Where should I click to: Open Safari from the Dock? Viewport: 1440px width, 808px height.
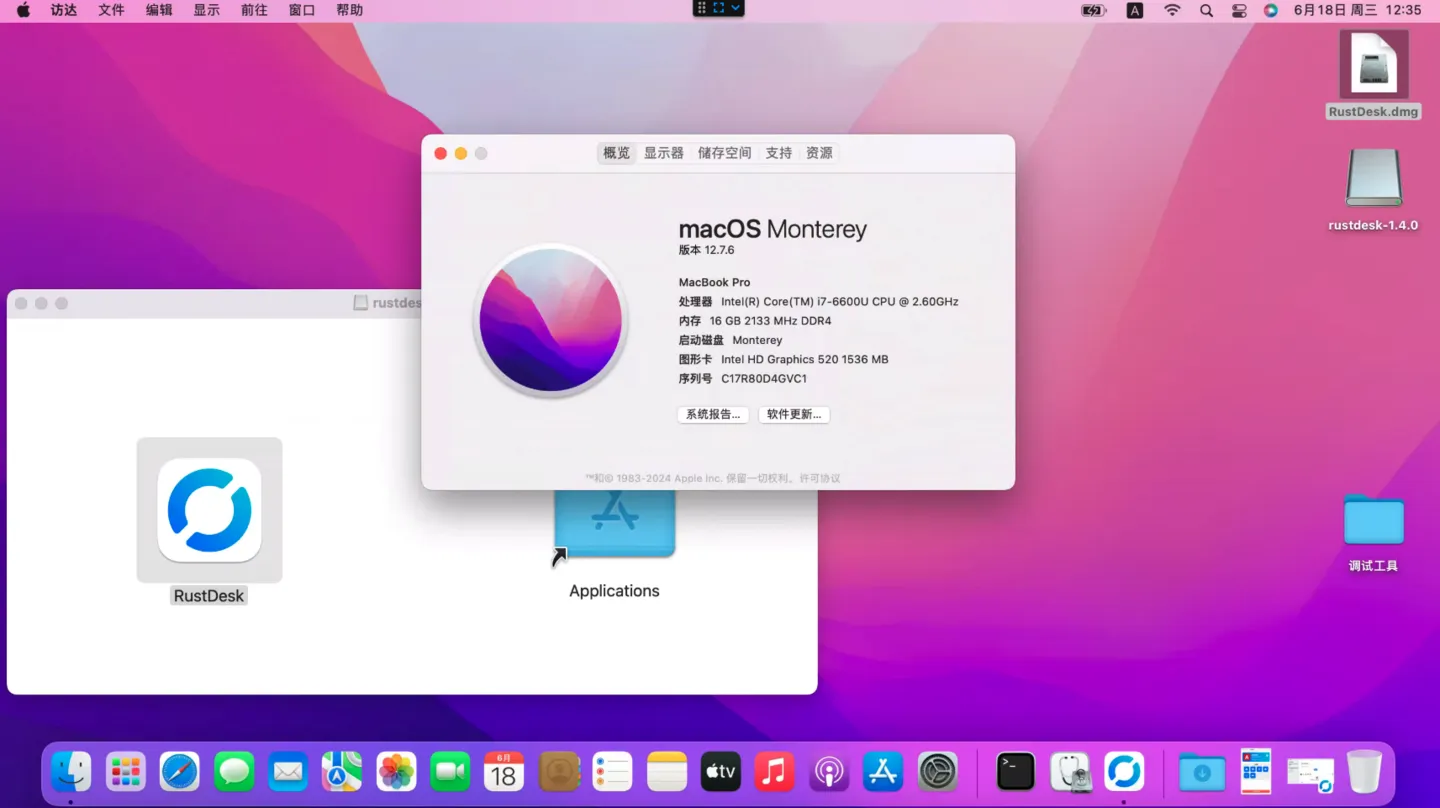tap(180, 772)
